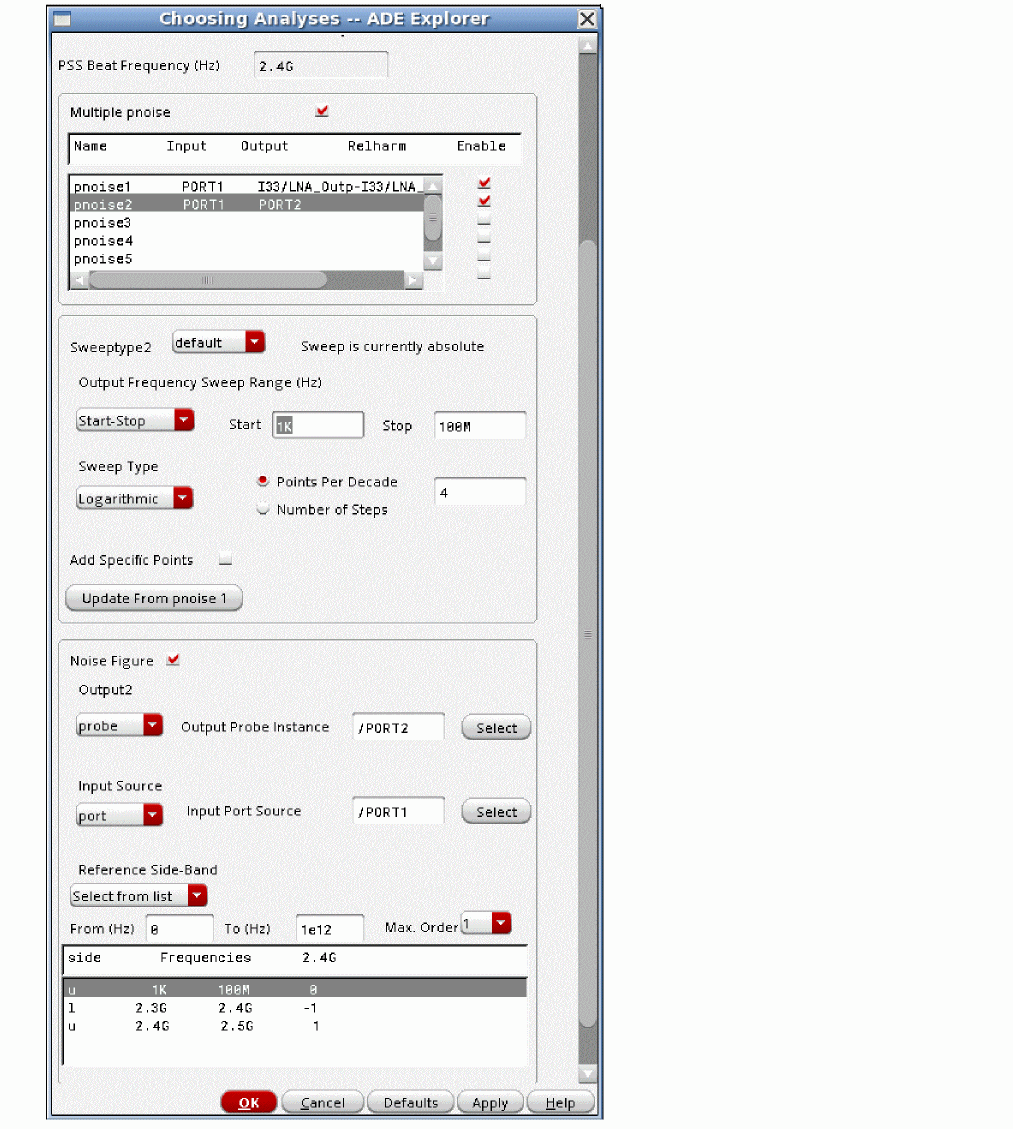Click the window menu icon in title bar
1013x1129 pixels.
point(62,19)
